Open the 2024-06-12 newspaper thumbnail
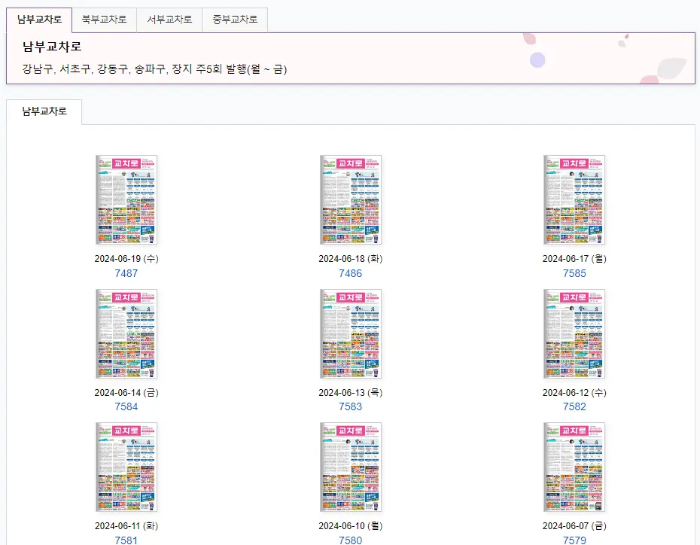The width and height of the screenshot is (700, 545). point(574,333)
